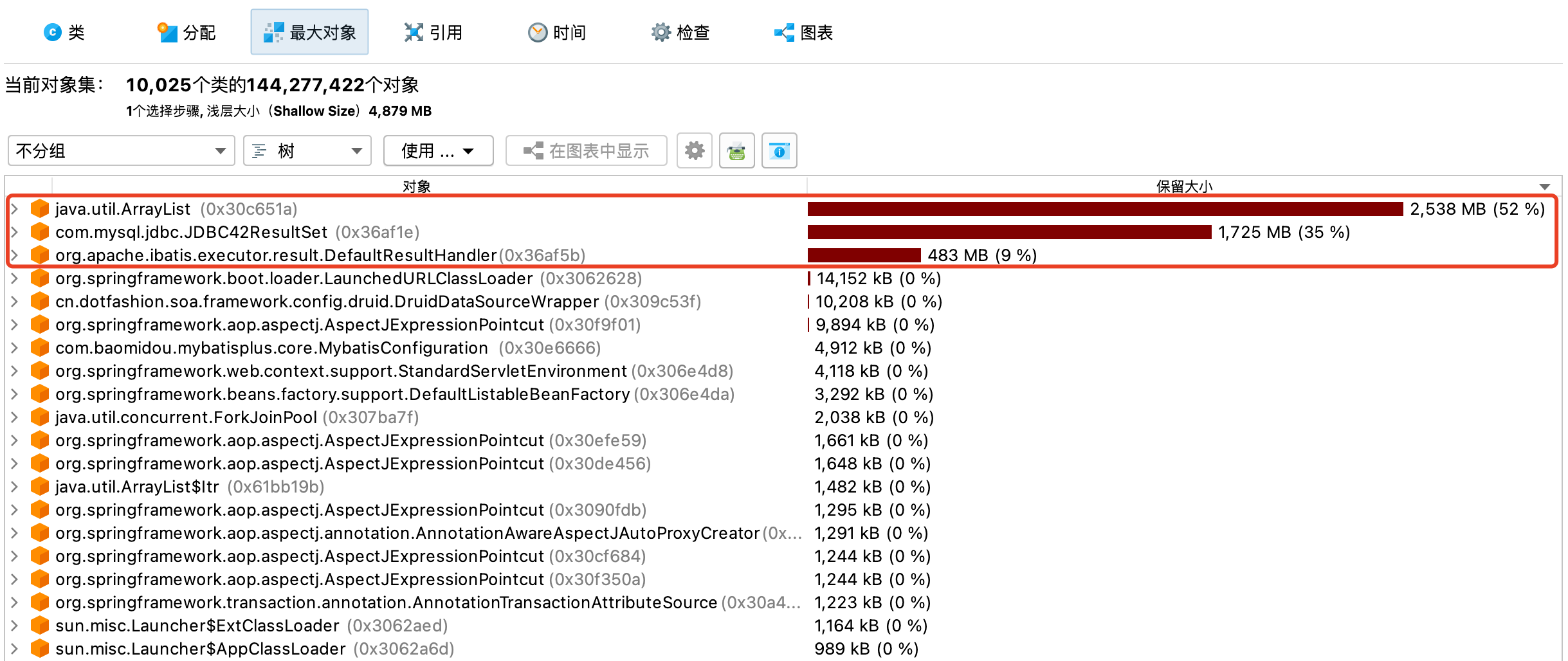The image size is (1568, 661).
Task: Click object icon of LaunchedURLClassLoader row
Action: (40, 278)
